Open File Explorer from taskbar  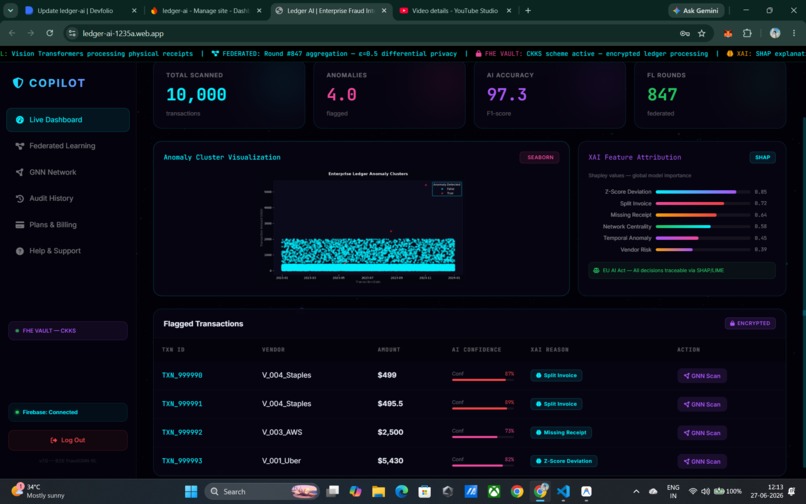tap(379, 492)
